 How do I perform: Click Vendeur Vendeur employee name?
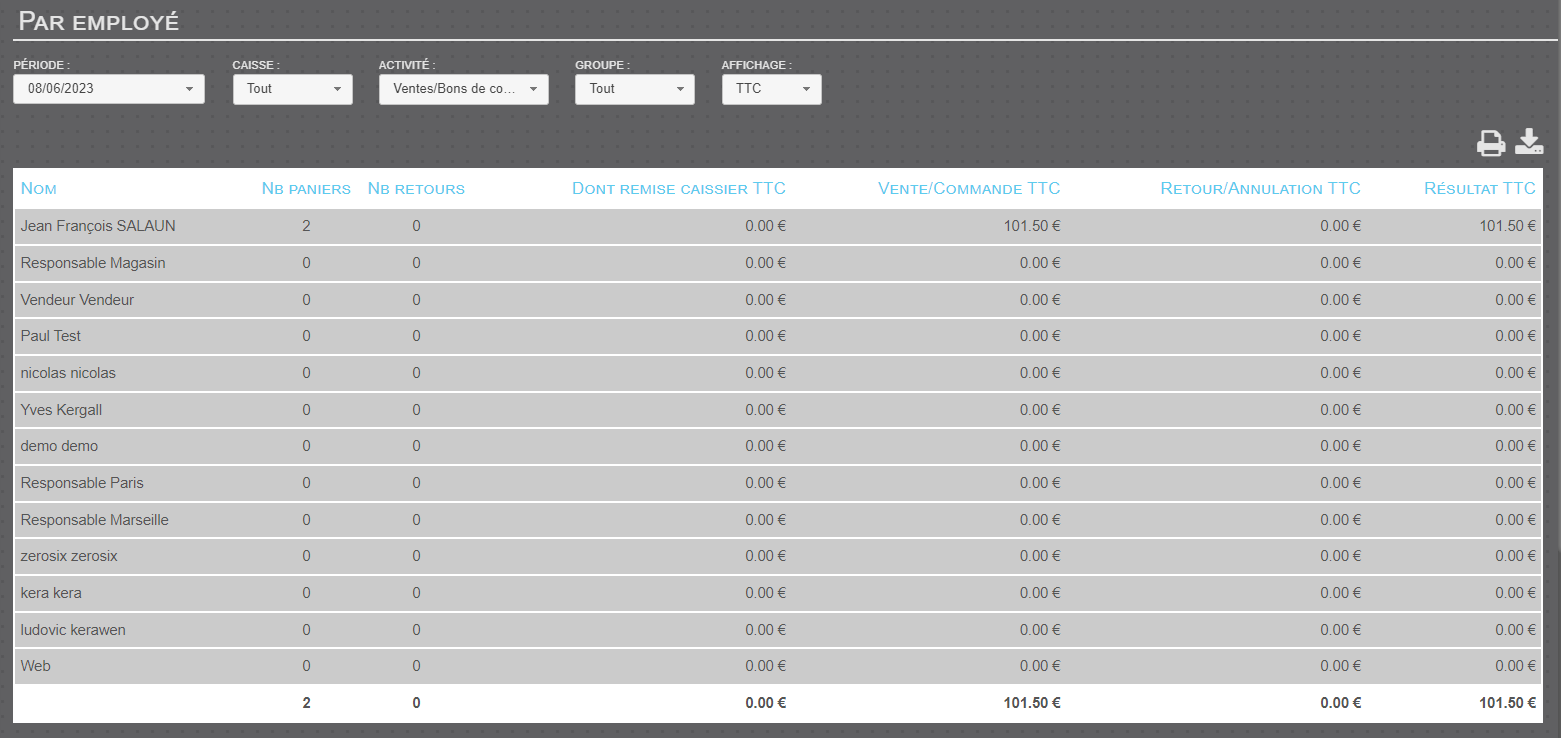pos(77,300)
